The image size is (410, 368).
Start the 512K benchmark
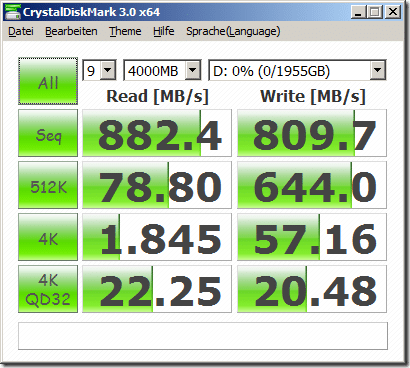[48, 185]
